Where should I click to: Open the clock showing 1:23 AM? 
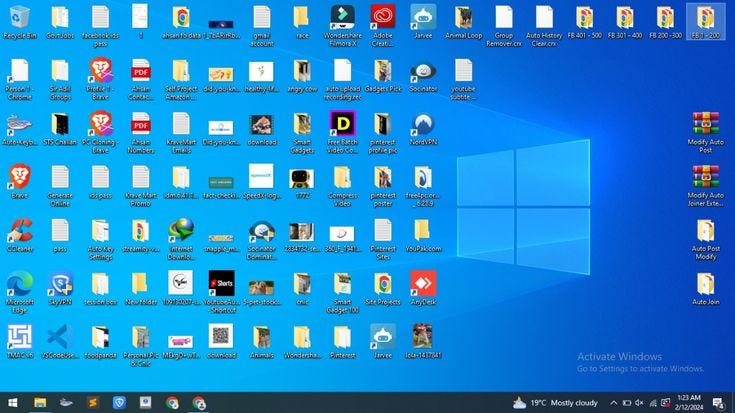[689, 403]
